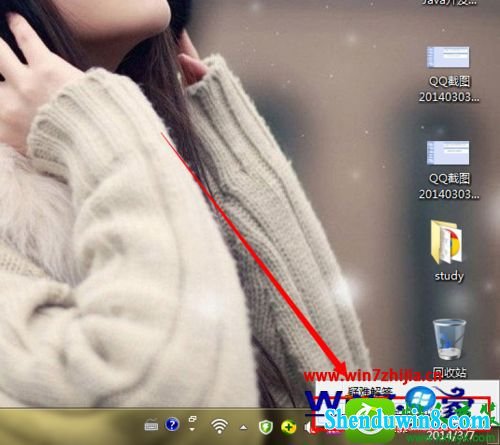Select the study folder label
500x445 pixels.
tap(449, 276)
